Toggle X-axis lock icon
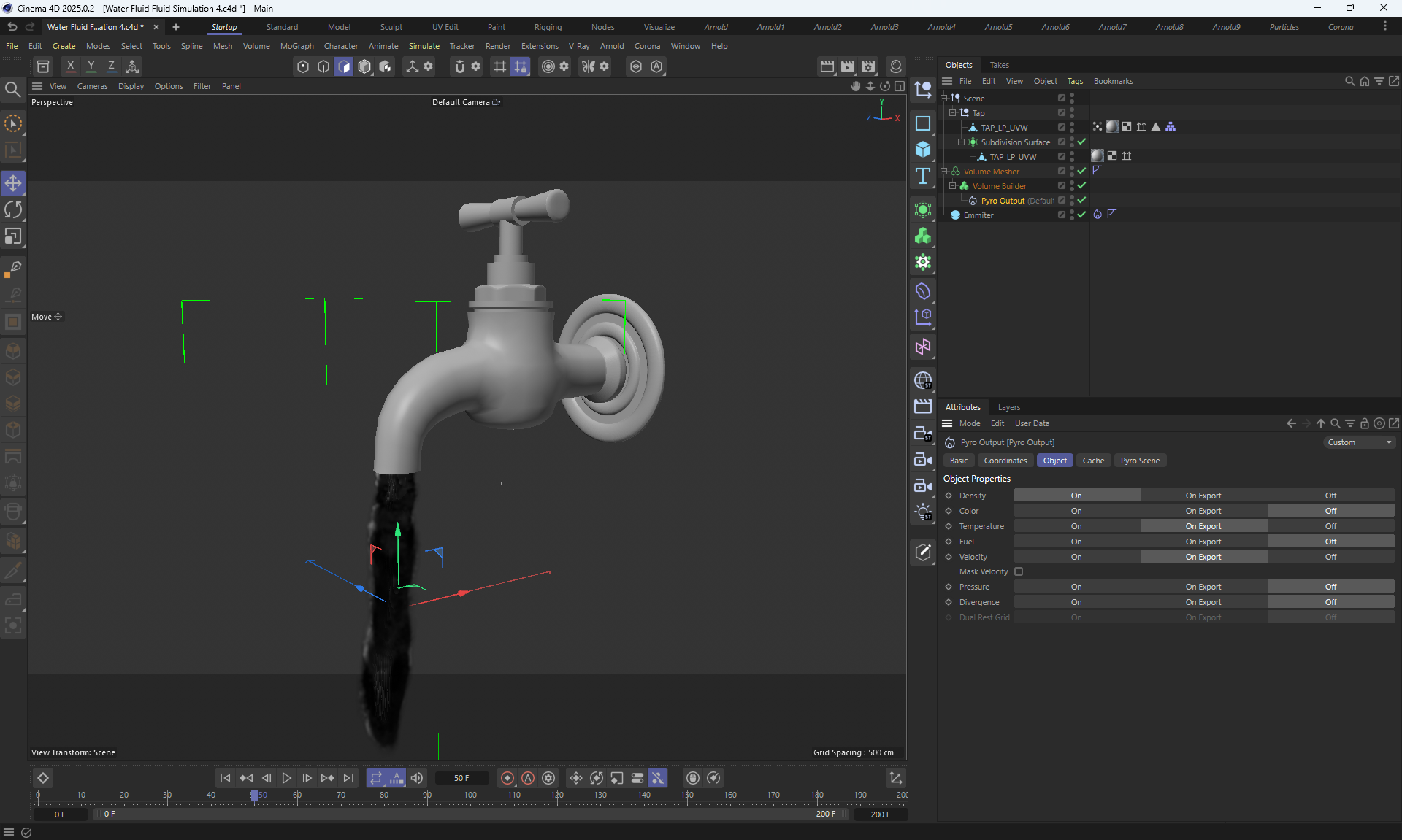The width and height of the screenshot is (1402, 840). coord(71,66)
